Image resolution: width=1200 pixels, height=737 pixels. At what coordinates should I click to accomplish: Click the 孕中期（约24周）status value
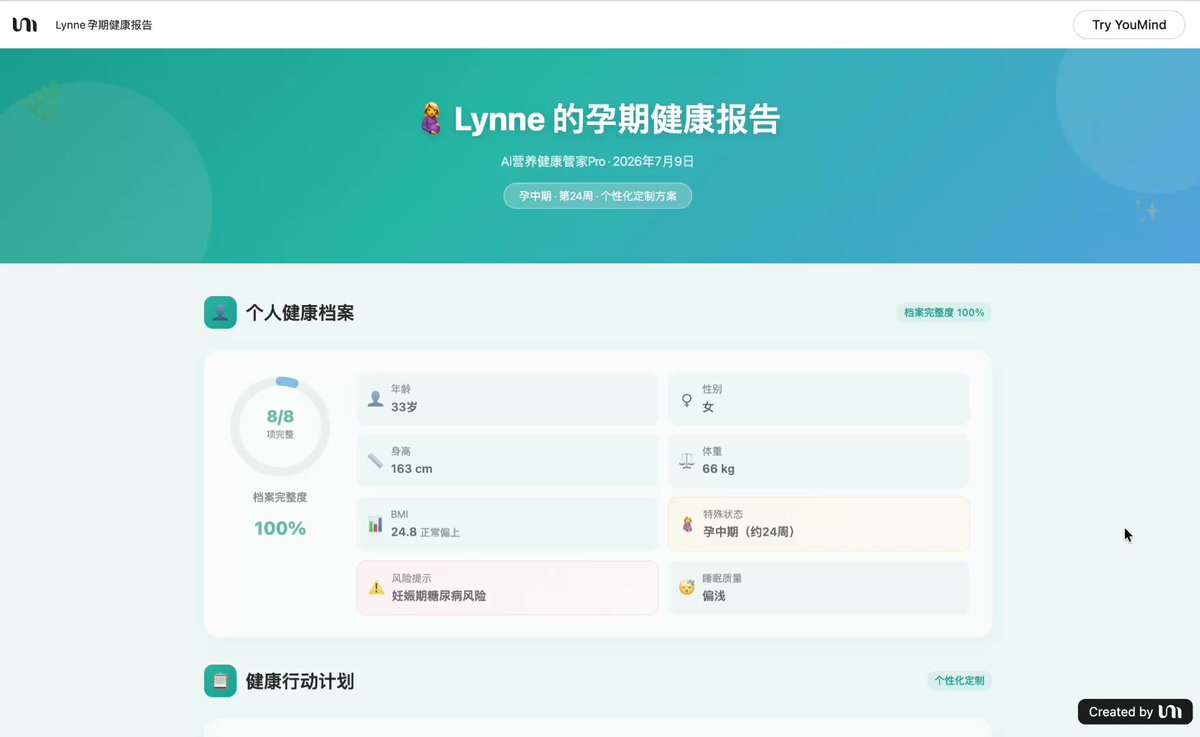coord(749,532)
